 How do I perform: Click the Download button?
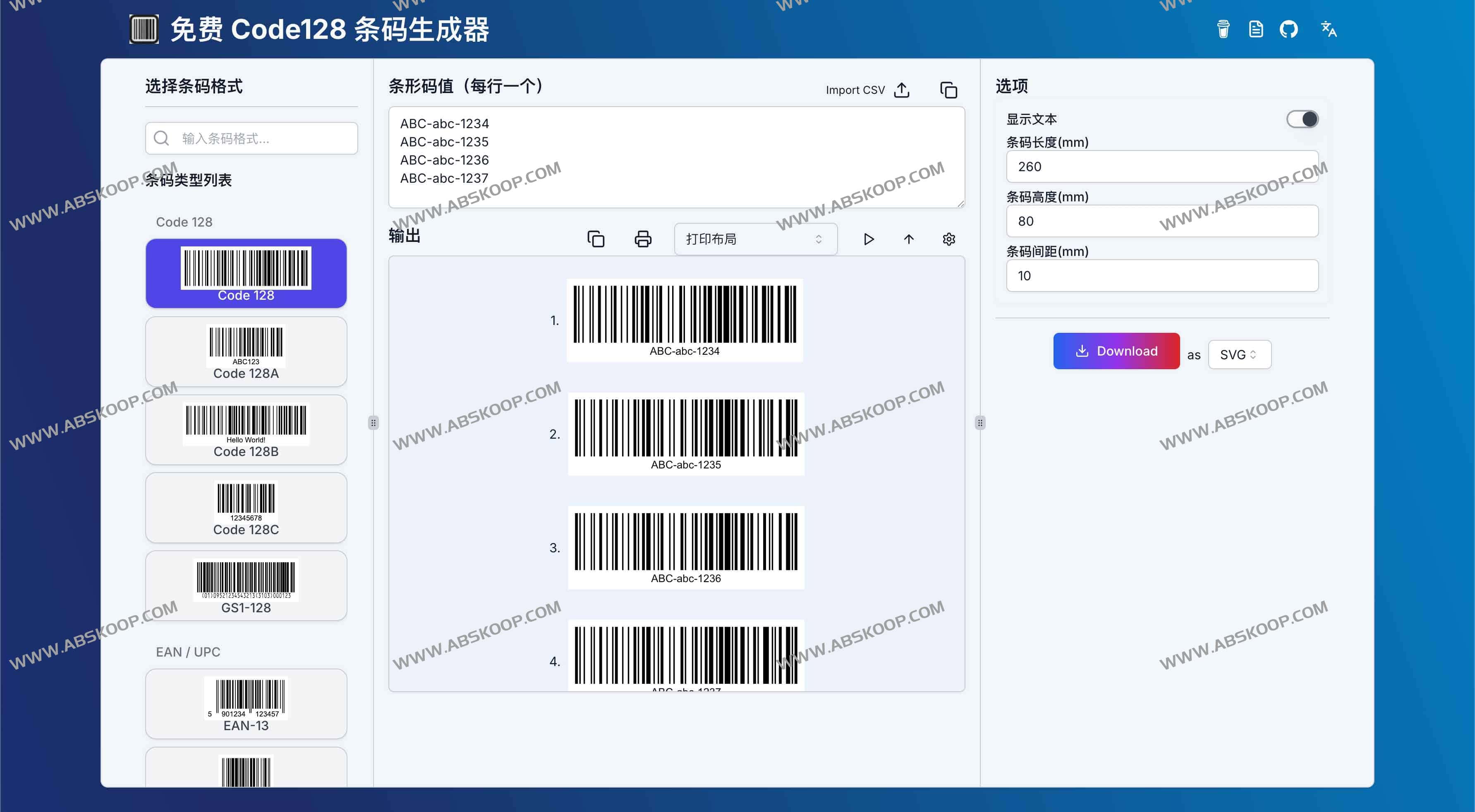point(1116,351)
